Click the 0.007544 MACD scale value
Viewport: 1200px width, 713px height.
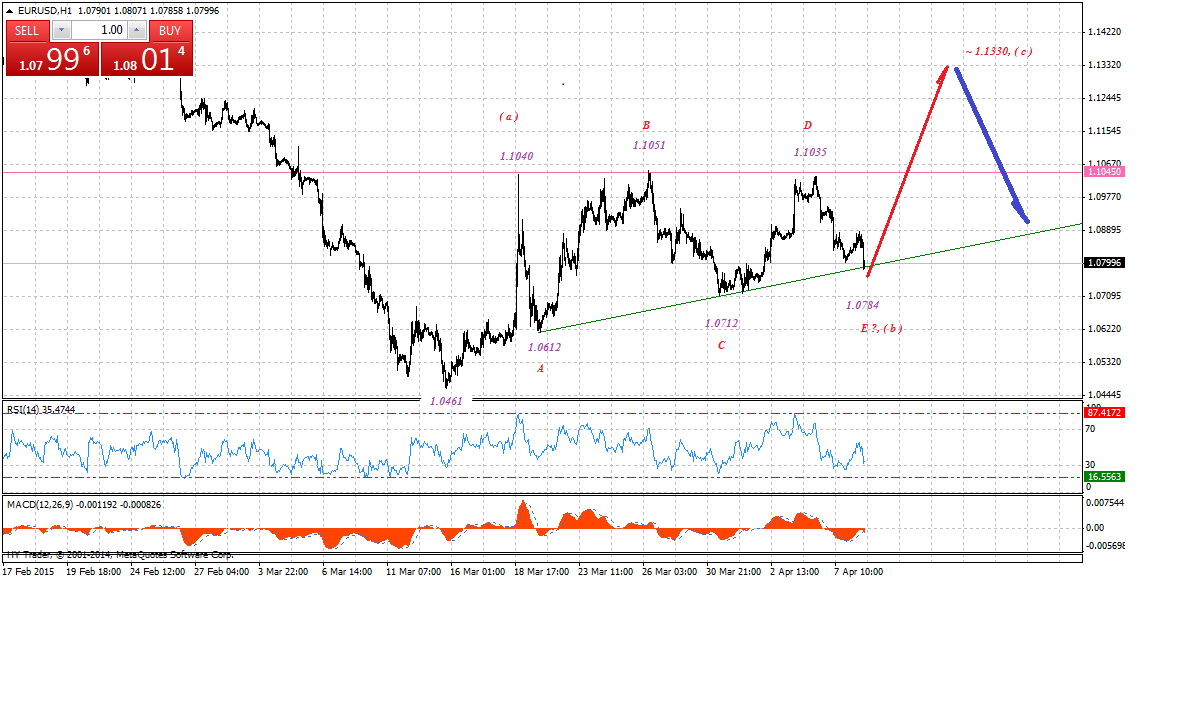(1107, 503)
